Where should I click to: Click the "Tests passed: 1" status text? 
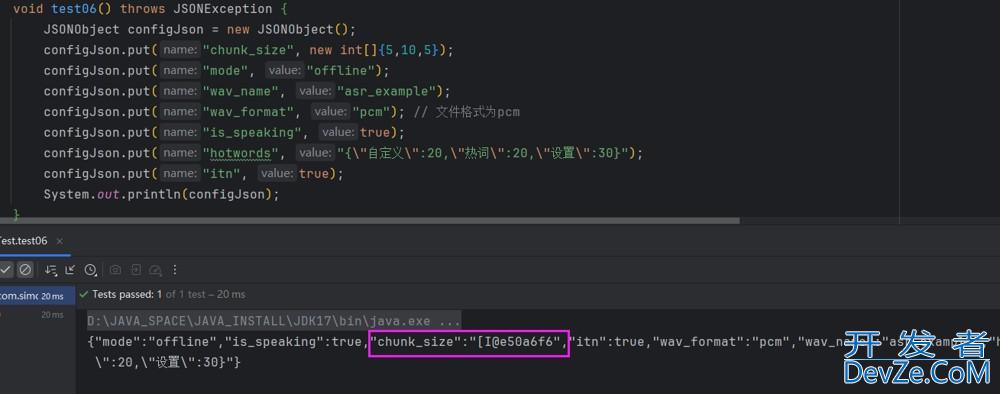click(x=127, y=295)
